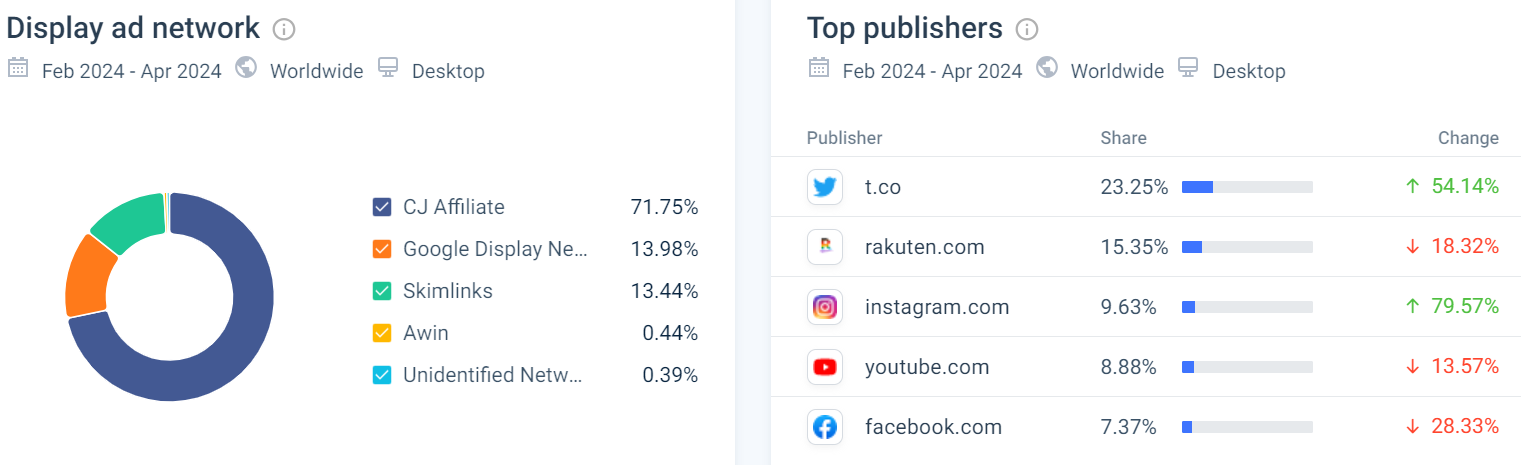
Task: Uncheck the CJ Affiliate checkbox
Action: click(x=381, y=207)
